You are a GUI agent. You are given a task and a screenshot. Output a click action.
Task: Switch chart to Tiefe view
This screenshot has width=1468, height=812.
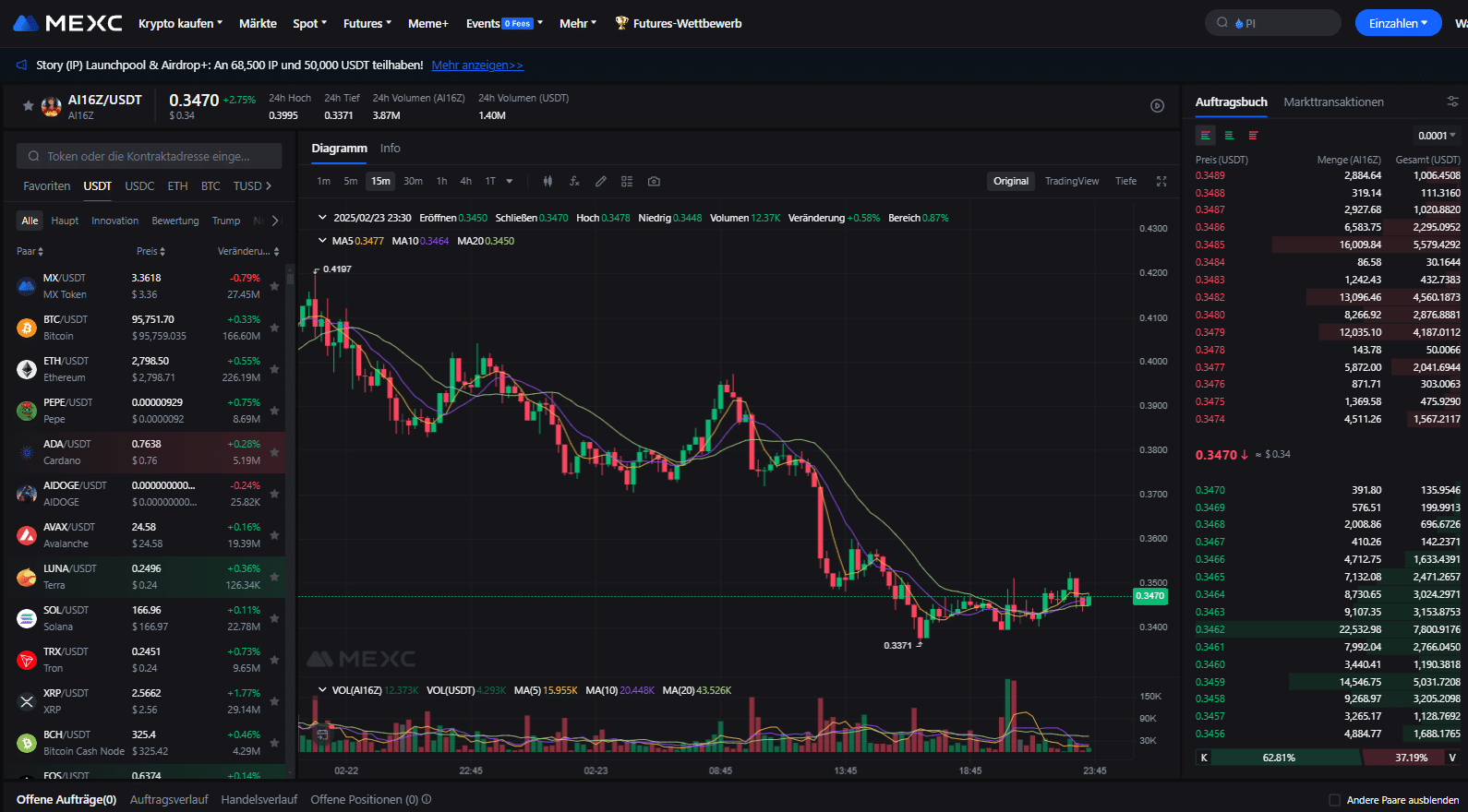pyautogui.click(x=1125, y=181)
